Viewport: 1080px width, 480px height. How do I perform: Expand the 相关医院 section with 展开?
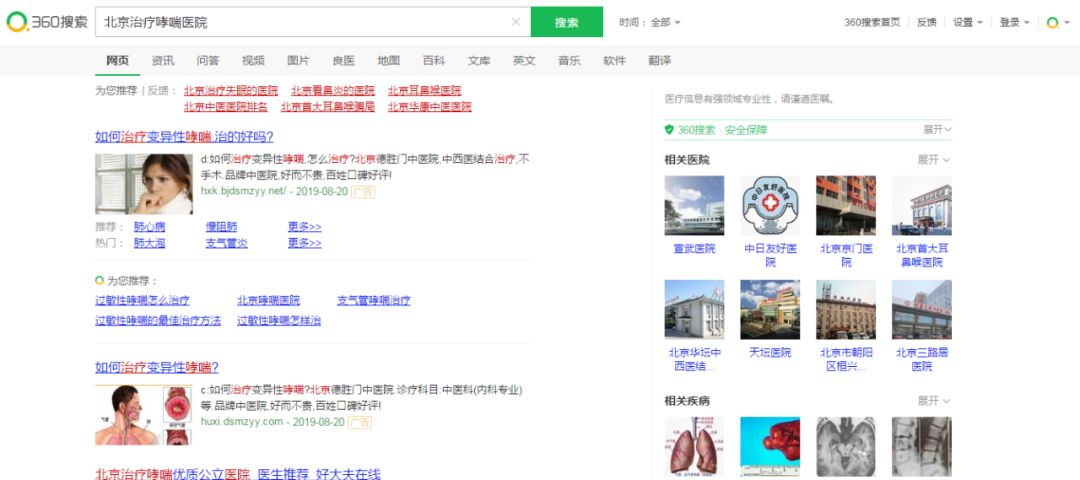934,160
